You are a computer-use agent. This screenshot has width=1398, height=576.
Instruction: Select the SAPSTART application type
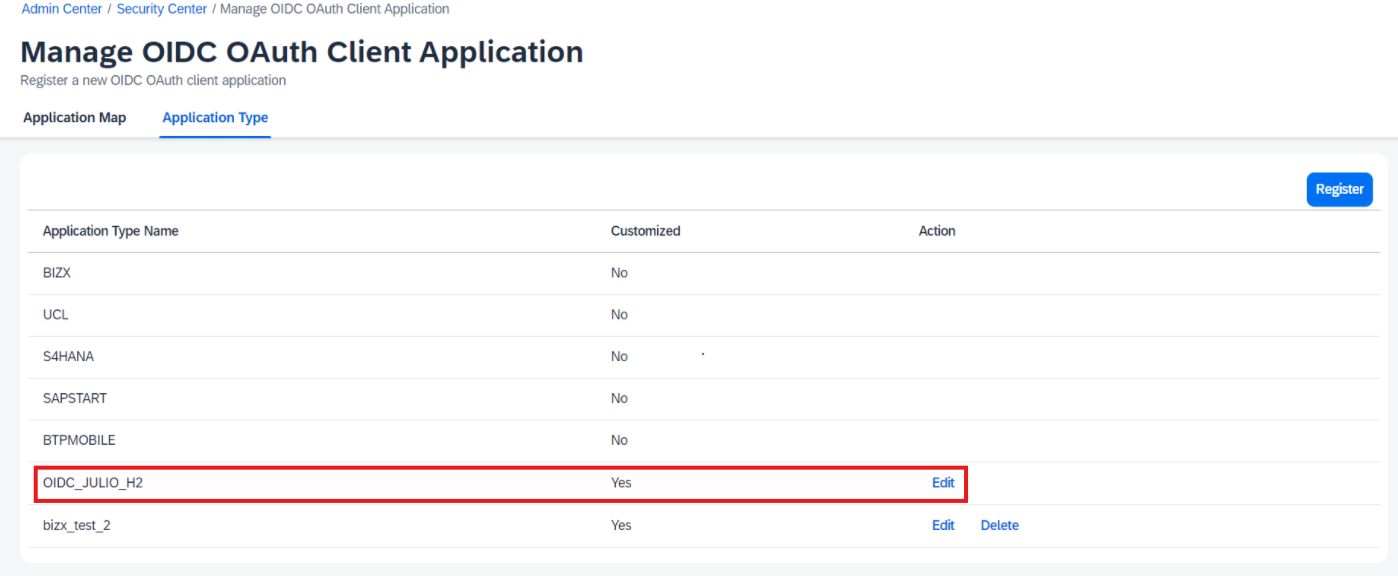pyautogui.click(x=704, y=399)
